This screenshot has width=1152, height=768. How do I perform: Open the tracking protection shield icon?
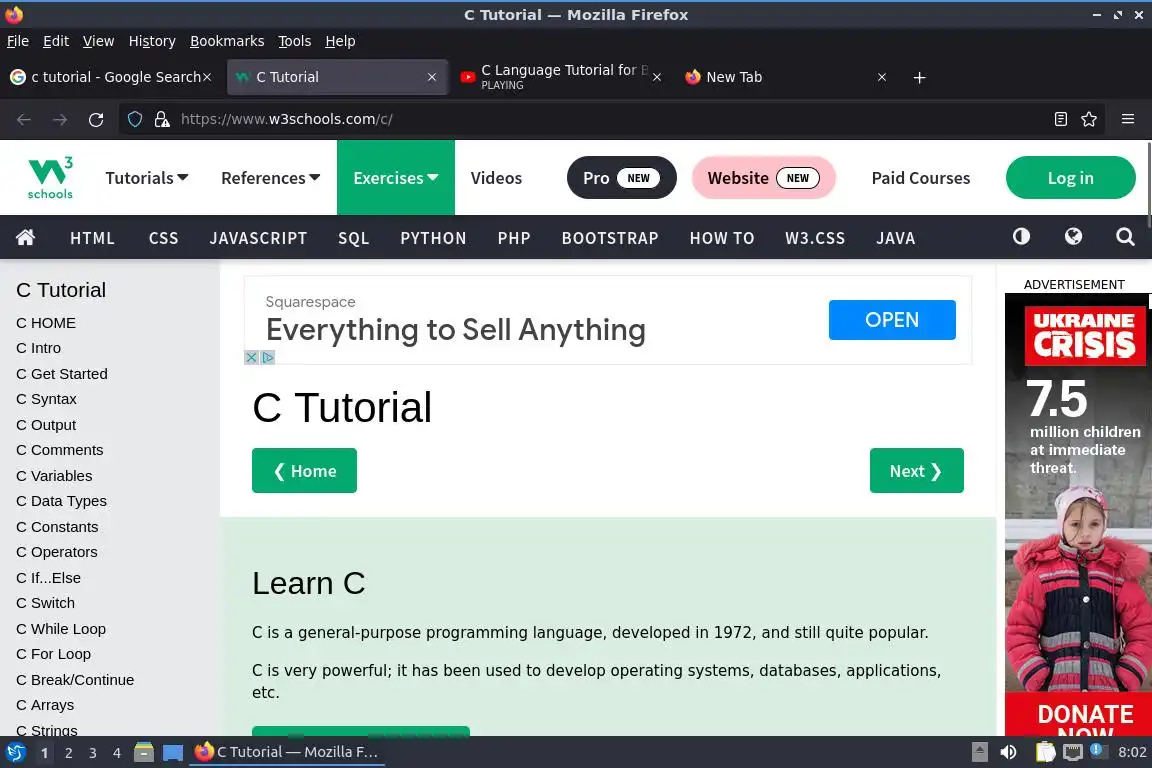click(x=135, y=119)
